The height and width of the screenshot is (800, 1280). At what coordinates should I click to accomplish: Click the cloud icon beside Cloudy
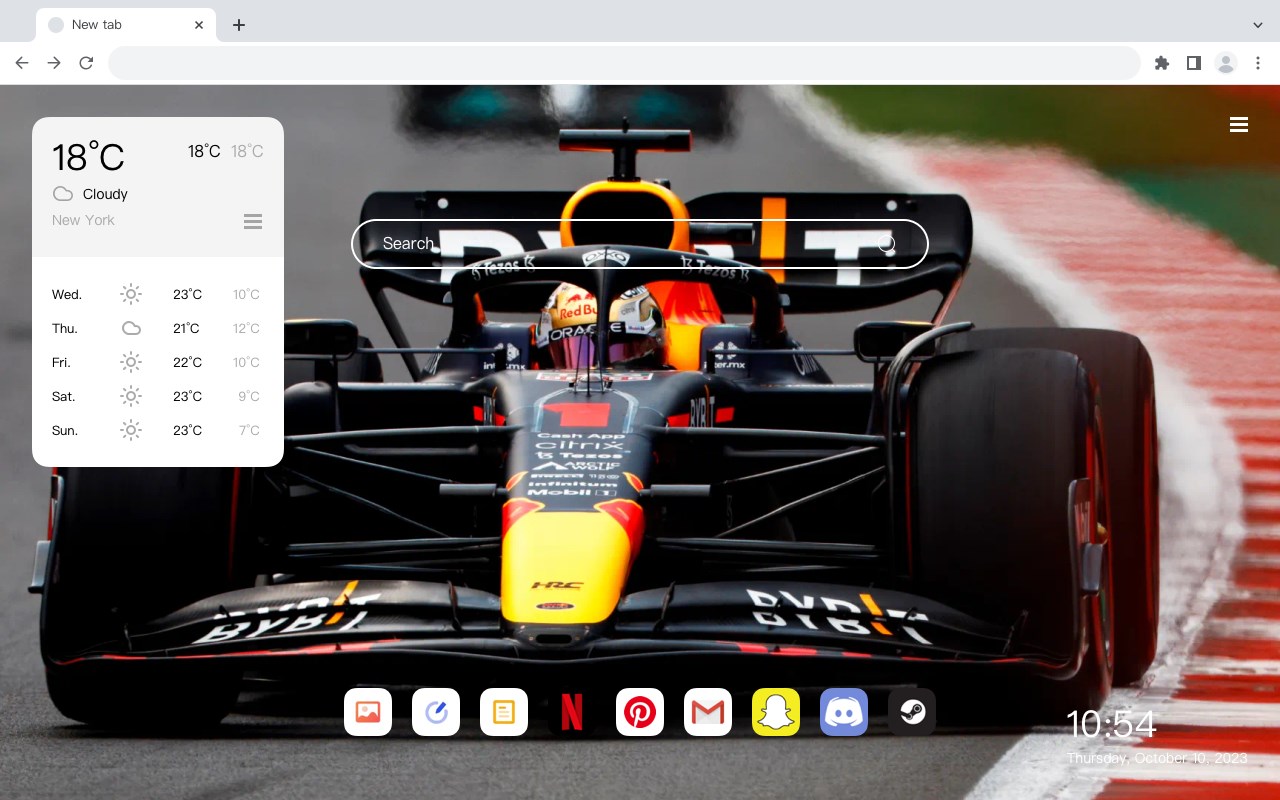point(63,194)
